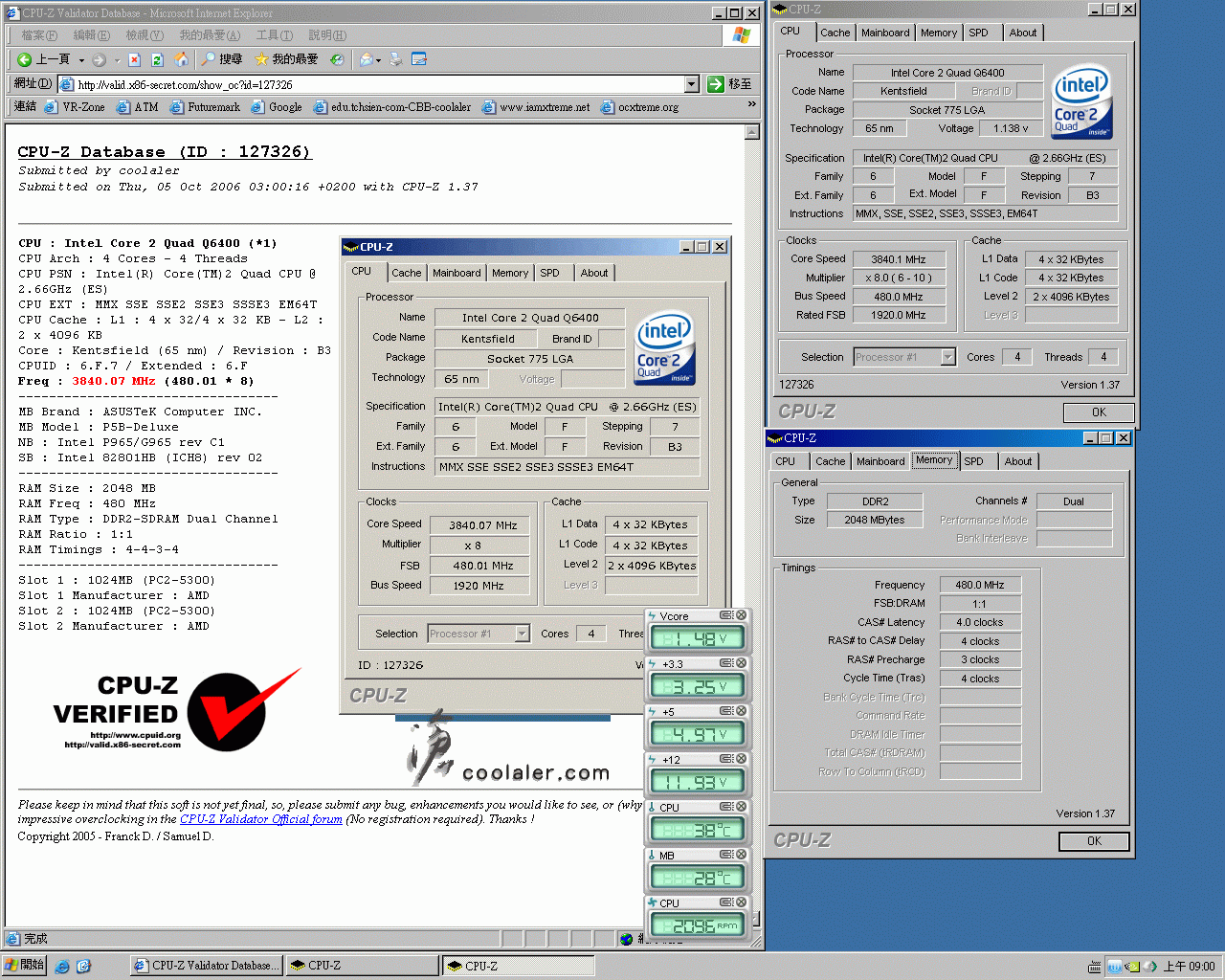This screenshot has height=980, width=1225.
Task: Show more links with the » chevron
Action: coord(752,105)
